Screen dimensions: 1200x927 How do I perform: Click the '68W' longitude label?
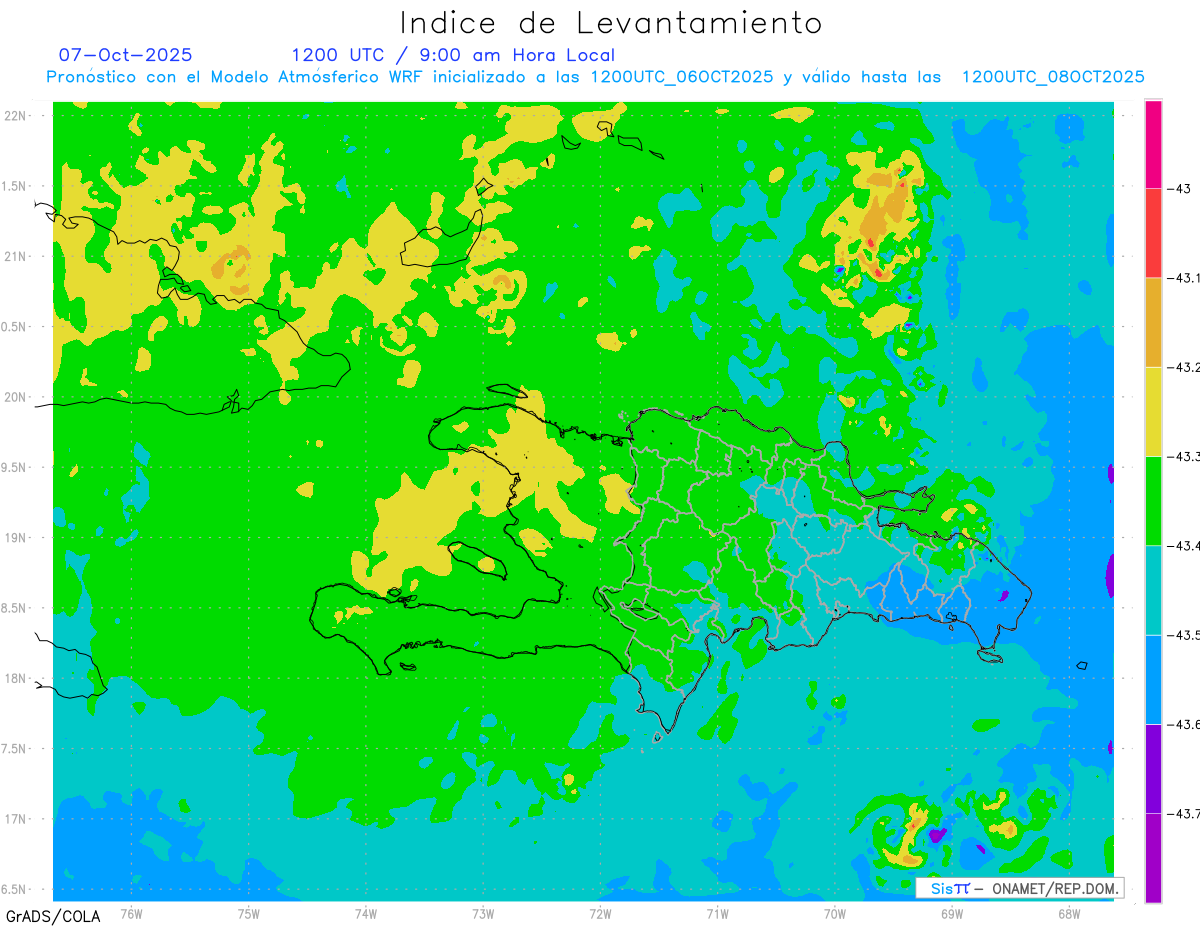coord(1069,913)
